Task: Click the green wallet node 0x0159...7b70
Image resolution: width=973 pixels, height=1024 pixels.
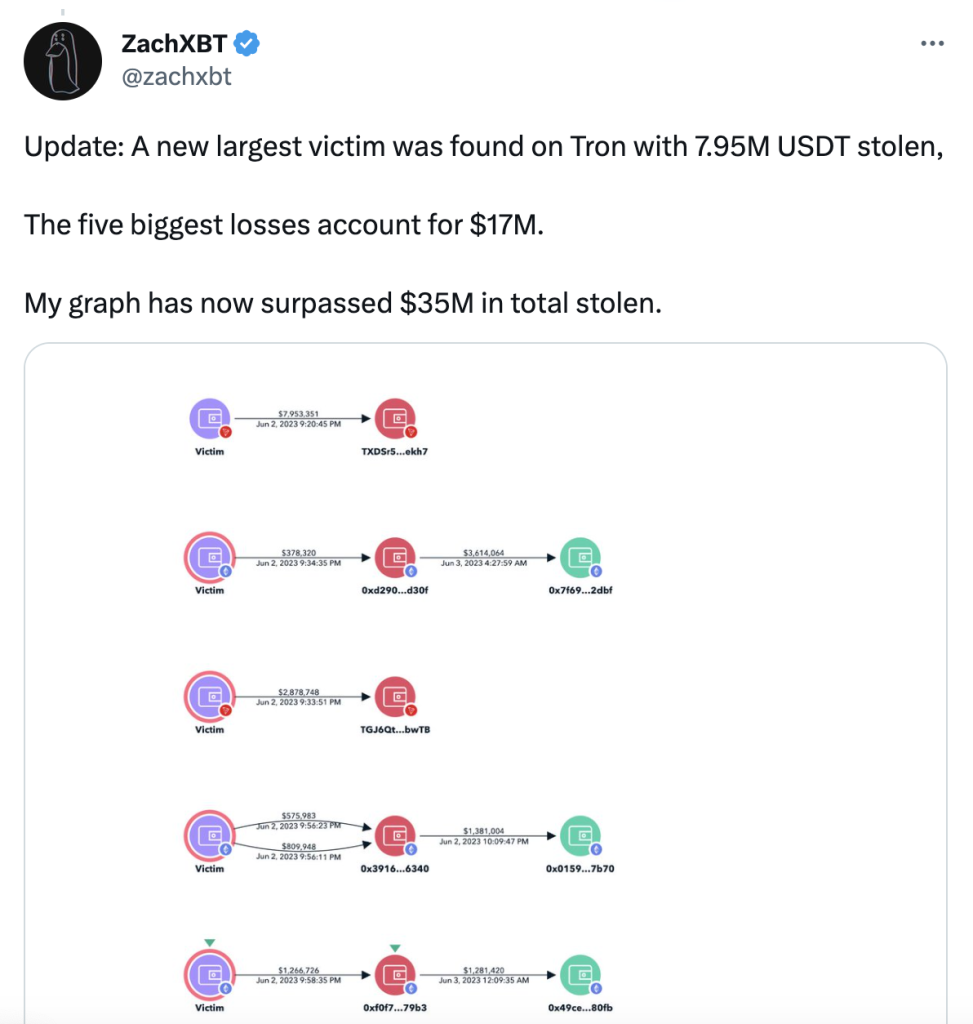Action: click(582, 838)
